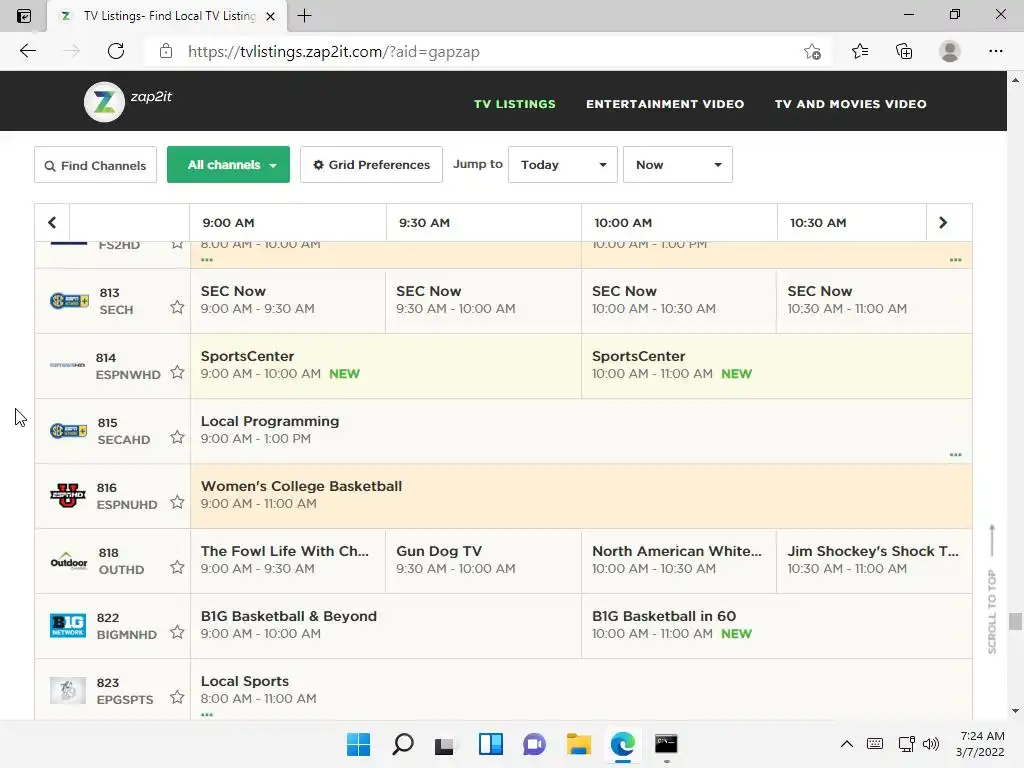Open TV LISTINGS nav item
Viewport: 1024px width, 768px height.
pyautogui.click(x=515, y=104)
